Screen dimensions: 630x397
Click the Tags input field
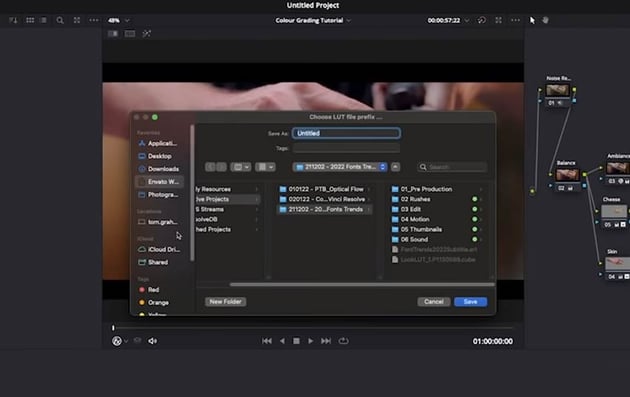pyautogui.click(x=346, y=148)
